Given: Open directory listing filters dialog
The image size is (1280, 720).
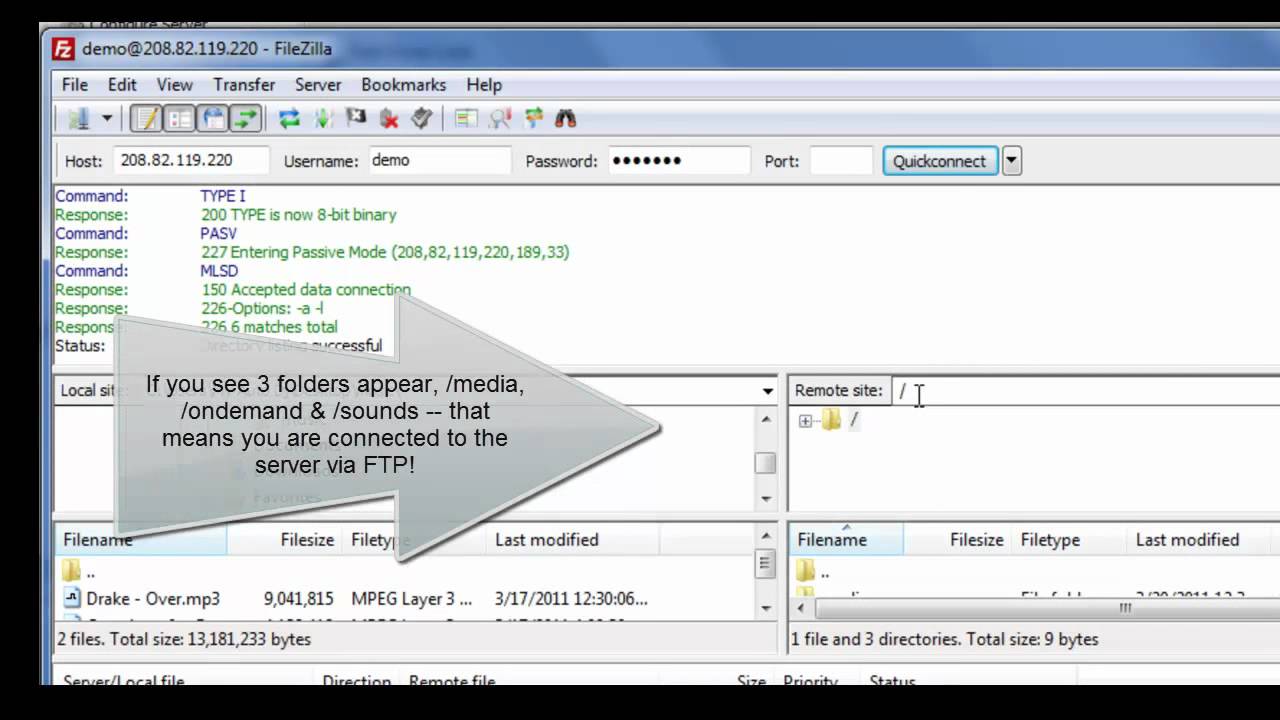Looking at the screenshot, I should coord(466,119).
